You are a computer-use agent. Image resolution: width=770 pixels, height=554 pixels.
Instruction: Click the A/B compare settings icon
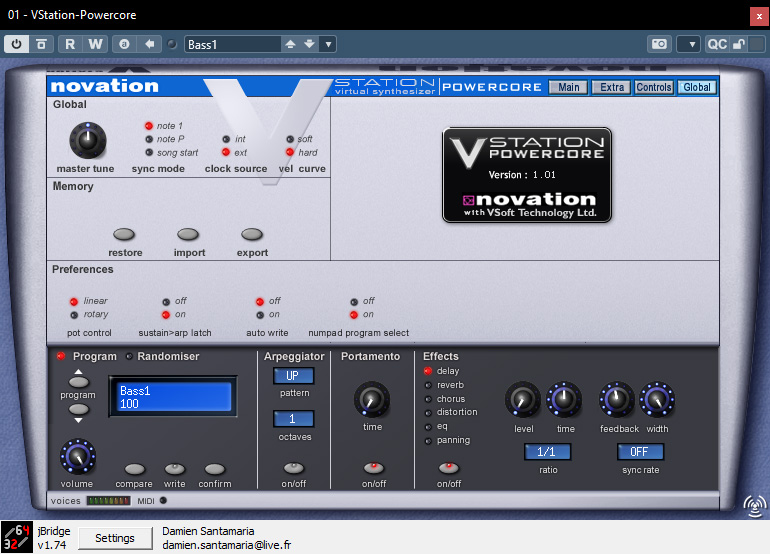coord(124,44)
